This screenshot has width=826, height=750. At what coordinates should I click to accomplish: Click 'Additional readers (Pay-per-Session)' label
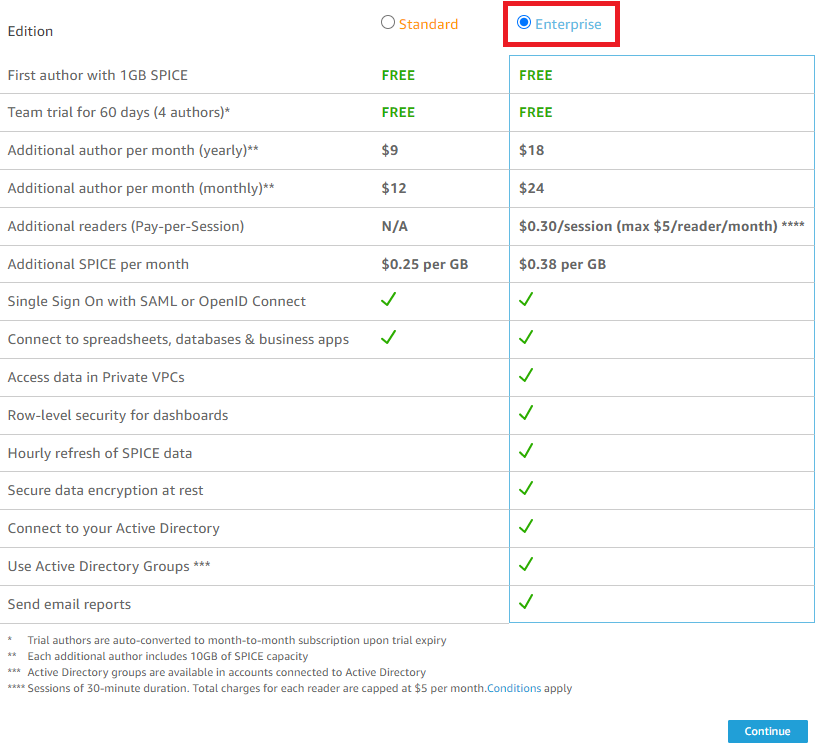click(125, 226)
